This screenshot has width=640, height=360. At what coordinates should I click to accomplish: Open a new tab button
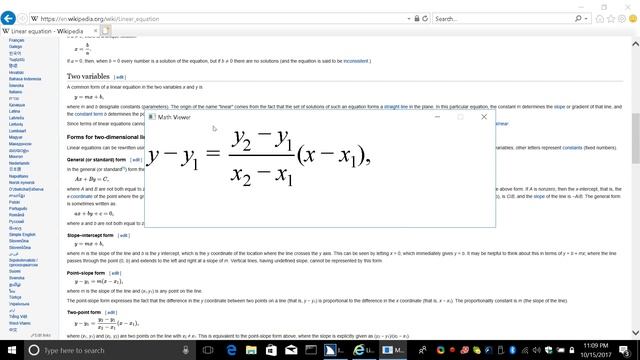(106, 31)
